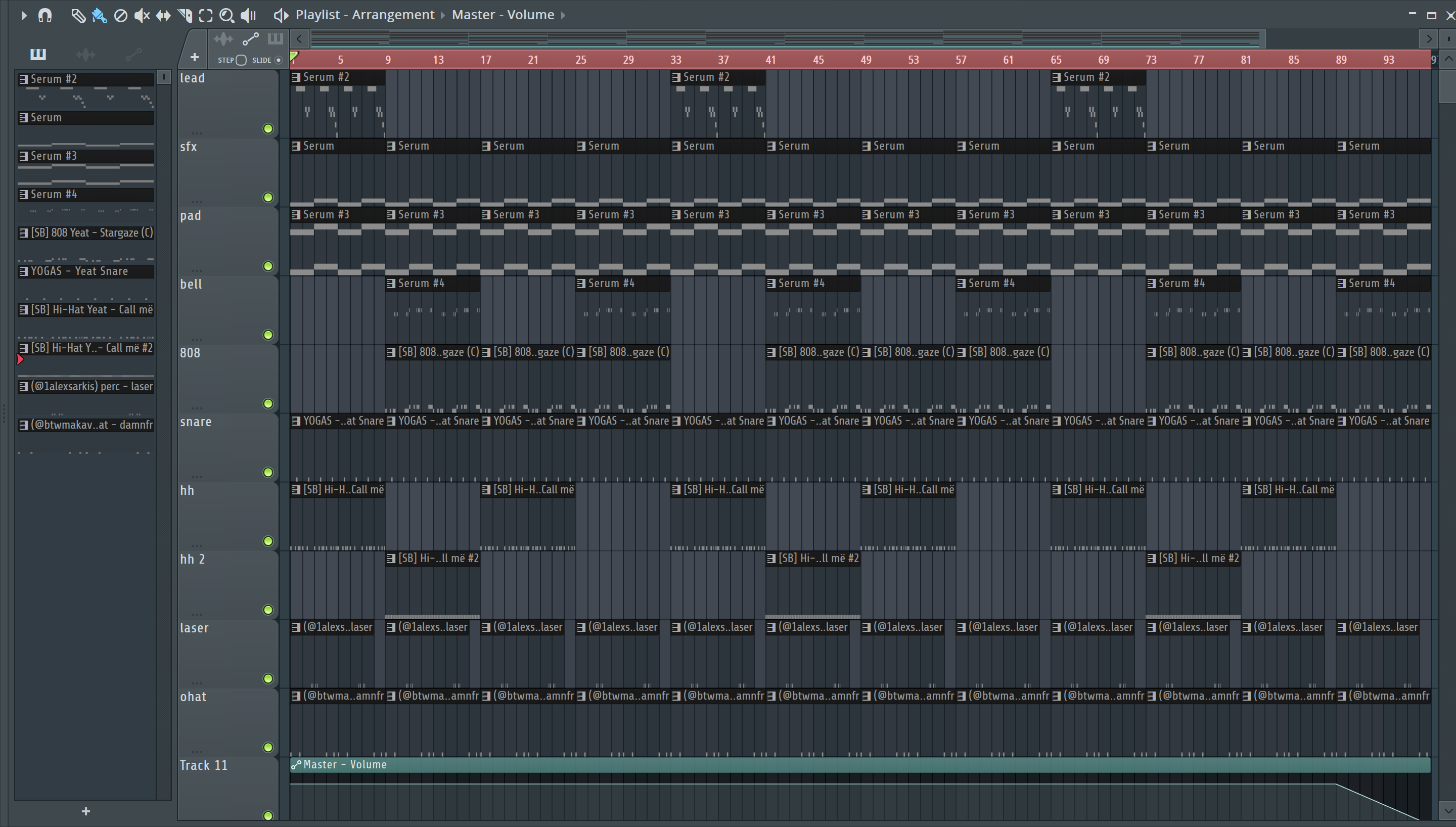Show audio clips in picker panel

coord(86,55)
